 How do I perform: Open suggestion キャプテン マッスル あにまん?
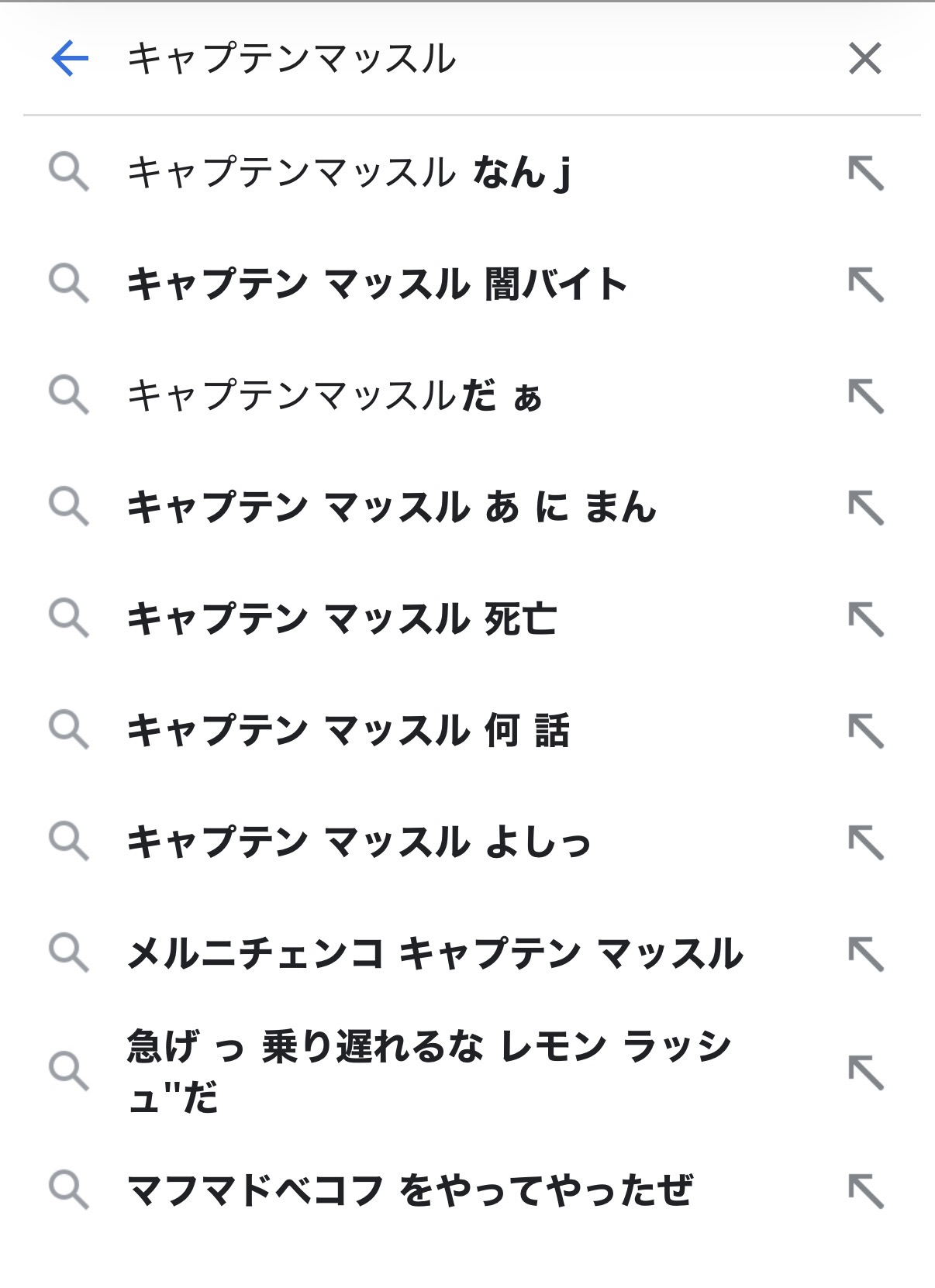point(392,507)
